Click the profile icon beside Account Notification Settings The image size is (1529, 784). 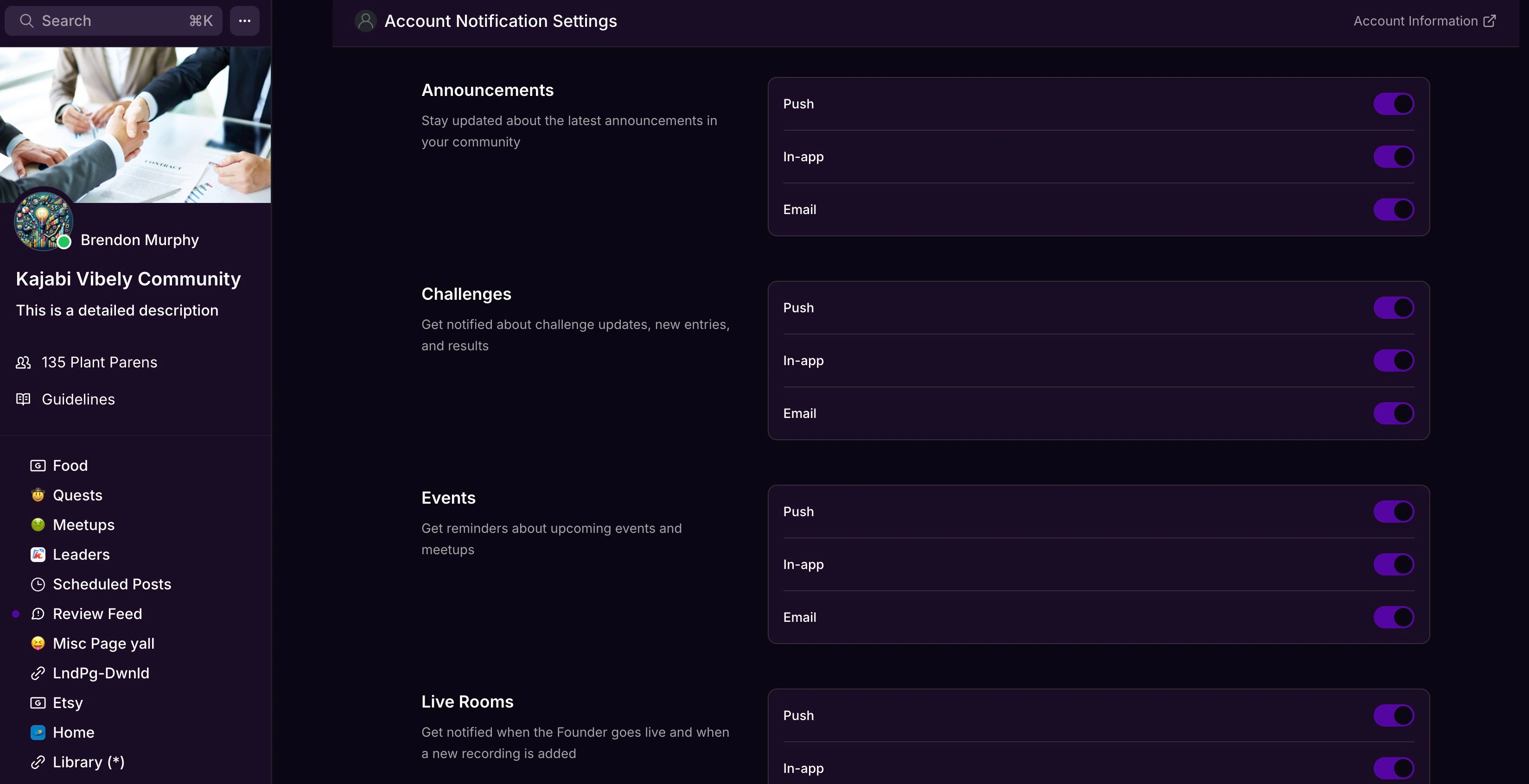pyautogui.click(x=366, y=21)
